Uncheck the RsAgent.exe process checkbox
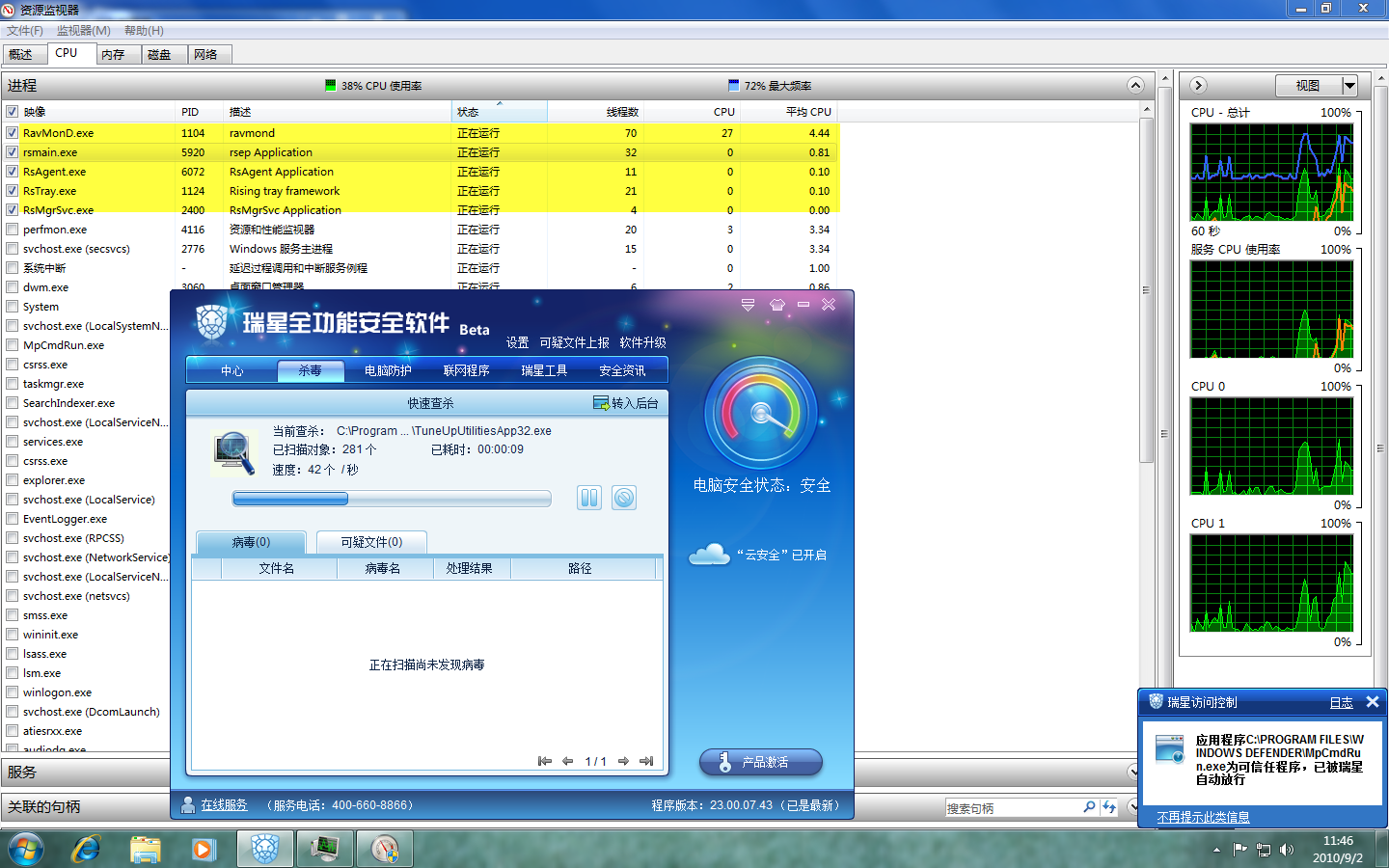The width and height of the screenshot is (1389, 868). [13, 172]
